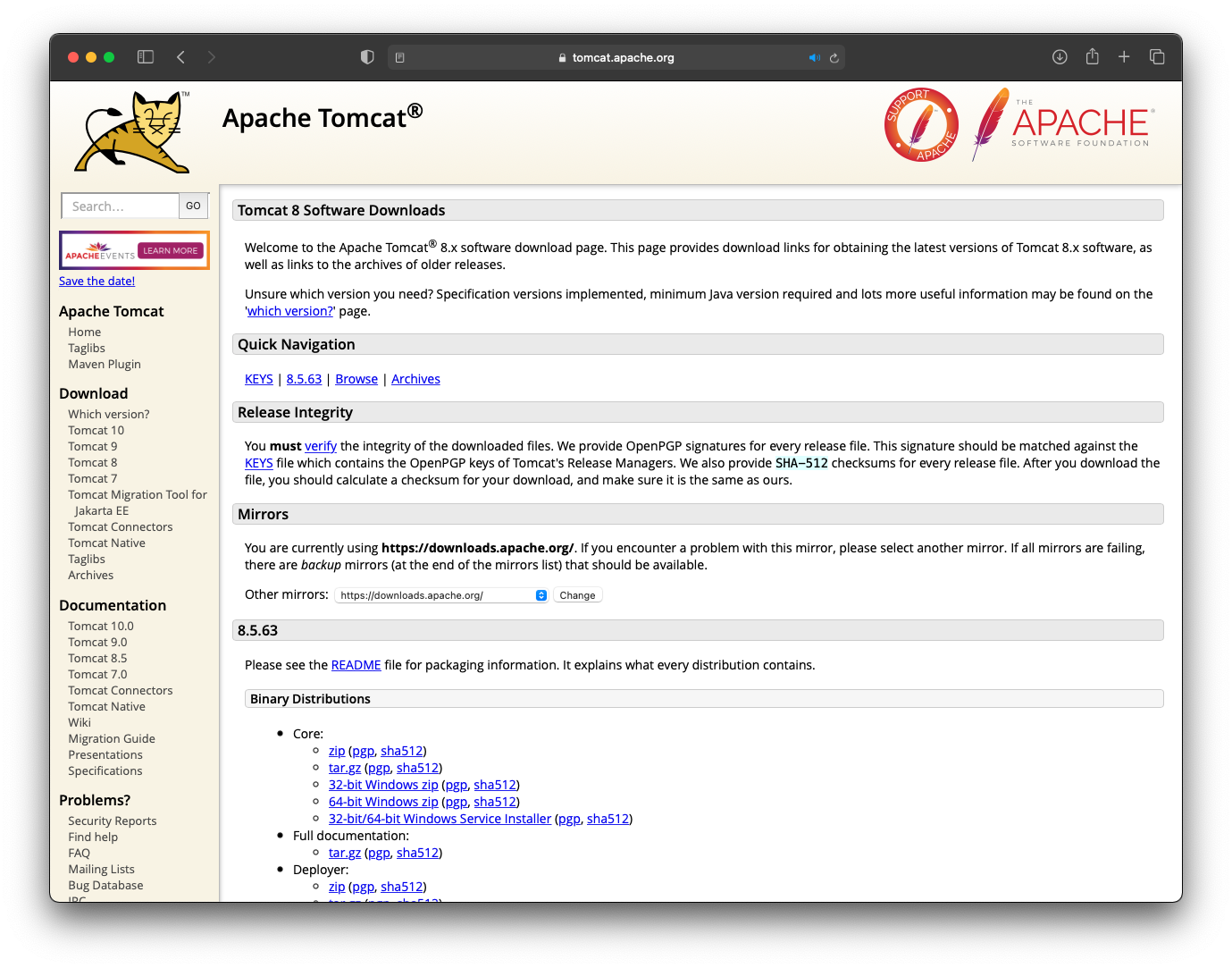
Task: Open the Core zip sha512 link
Action: (402, 751)
